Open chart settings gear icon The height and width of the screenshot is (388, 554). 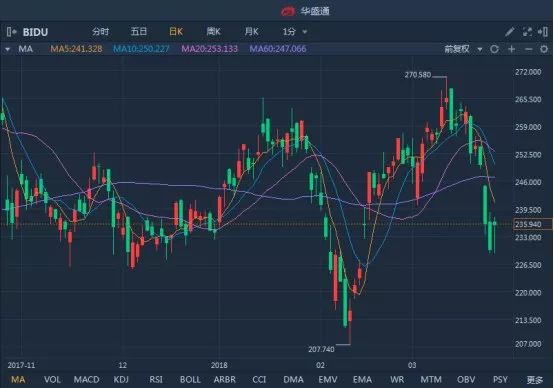[544, 49]
